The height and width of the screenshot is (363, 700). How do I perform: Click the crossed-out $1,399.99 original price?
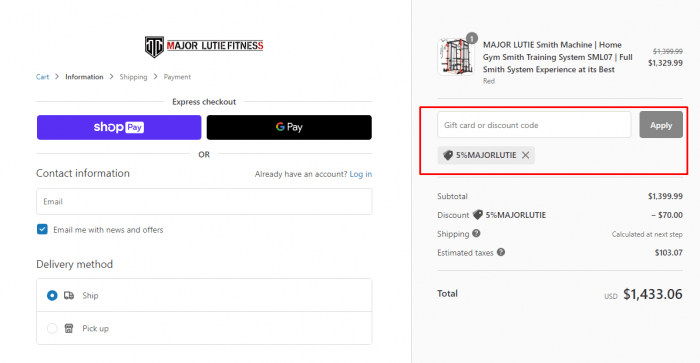[x=667, y=51]
